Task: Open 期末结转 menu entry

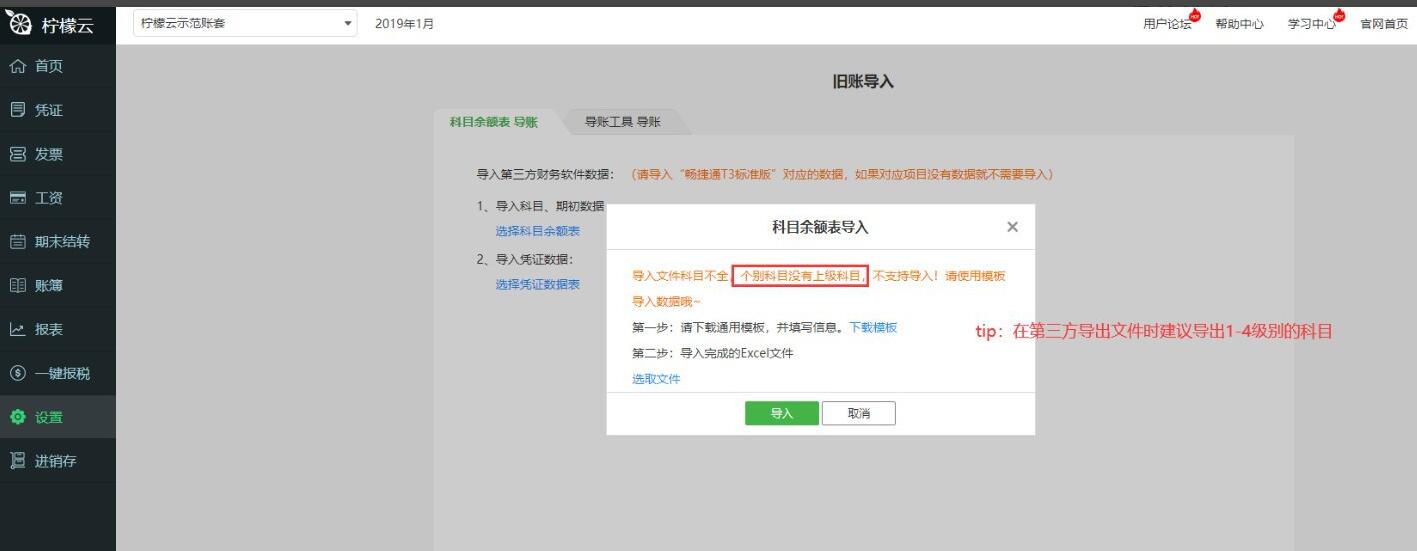Action: click(58, 242)
